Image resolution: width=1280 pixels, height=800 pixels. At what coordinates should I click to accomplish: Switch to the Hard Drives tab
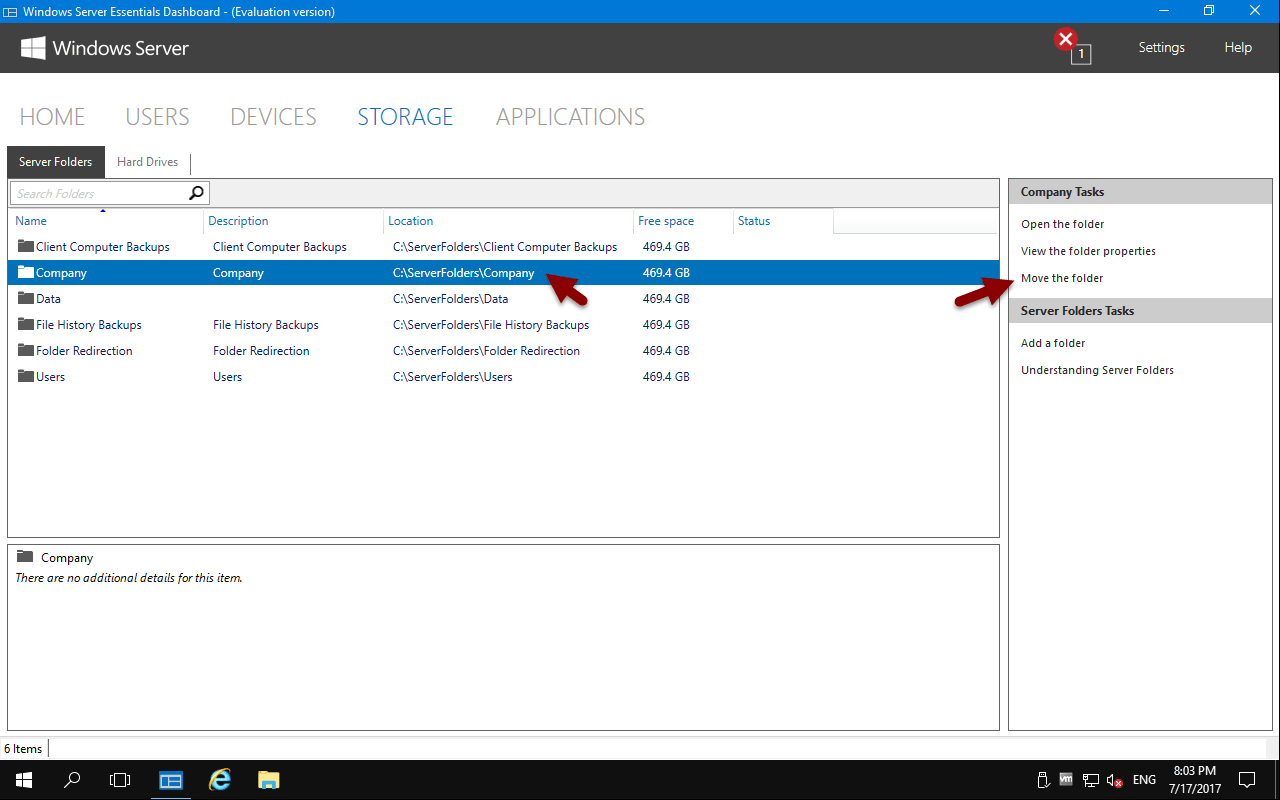147,162
